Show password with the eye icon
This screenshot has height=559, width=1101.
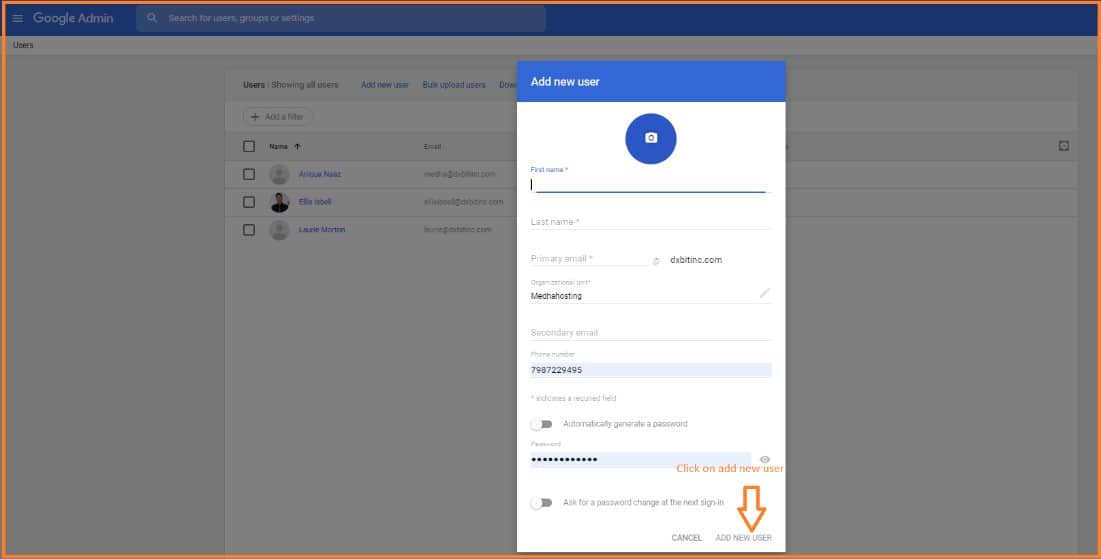click(765, 460)
